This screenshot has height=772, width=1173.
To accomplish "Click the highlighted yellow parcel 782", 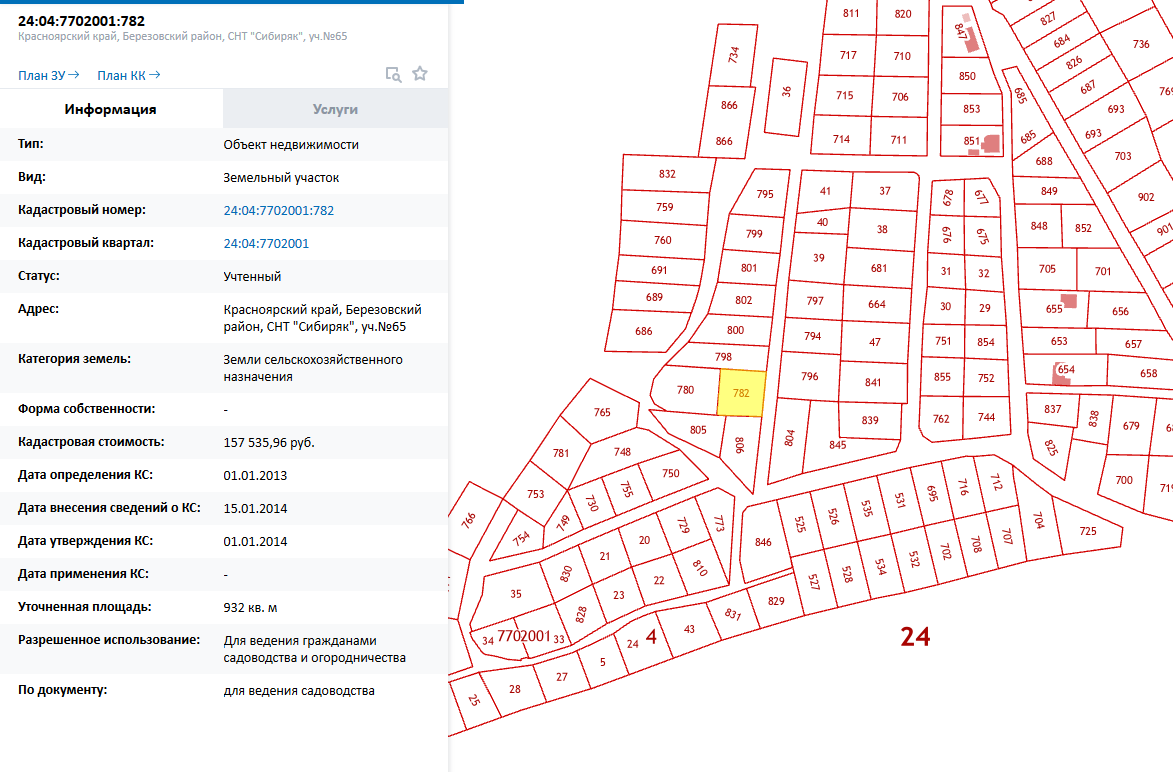I will click(741, 393).
